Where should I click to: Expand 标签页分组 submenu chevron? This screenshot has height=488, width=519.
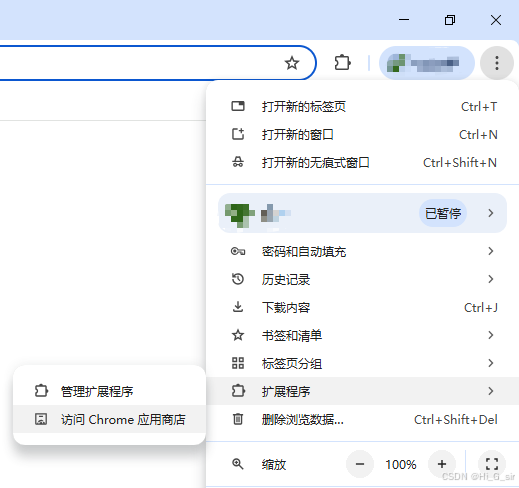[x=491, y=363]
